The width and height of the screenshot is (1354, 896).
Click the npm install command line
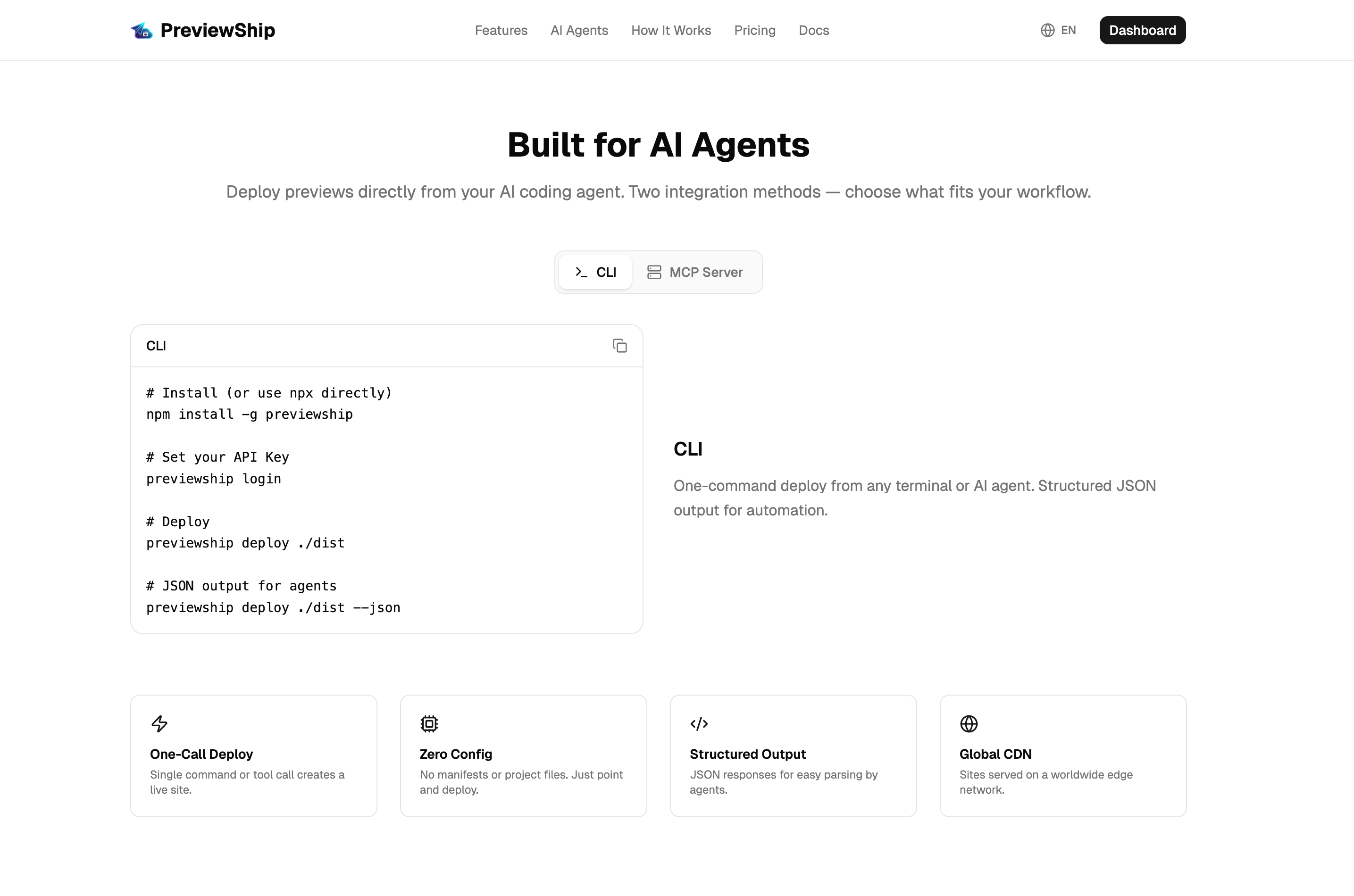pyautogui.click(x=249, y=415)
